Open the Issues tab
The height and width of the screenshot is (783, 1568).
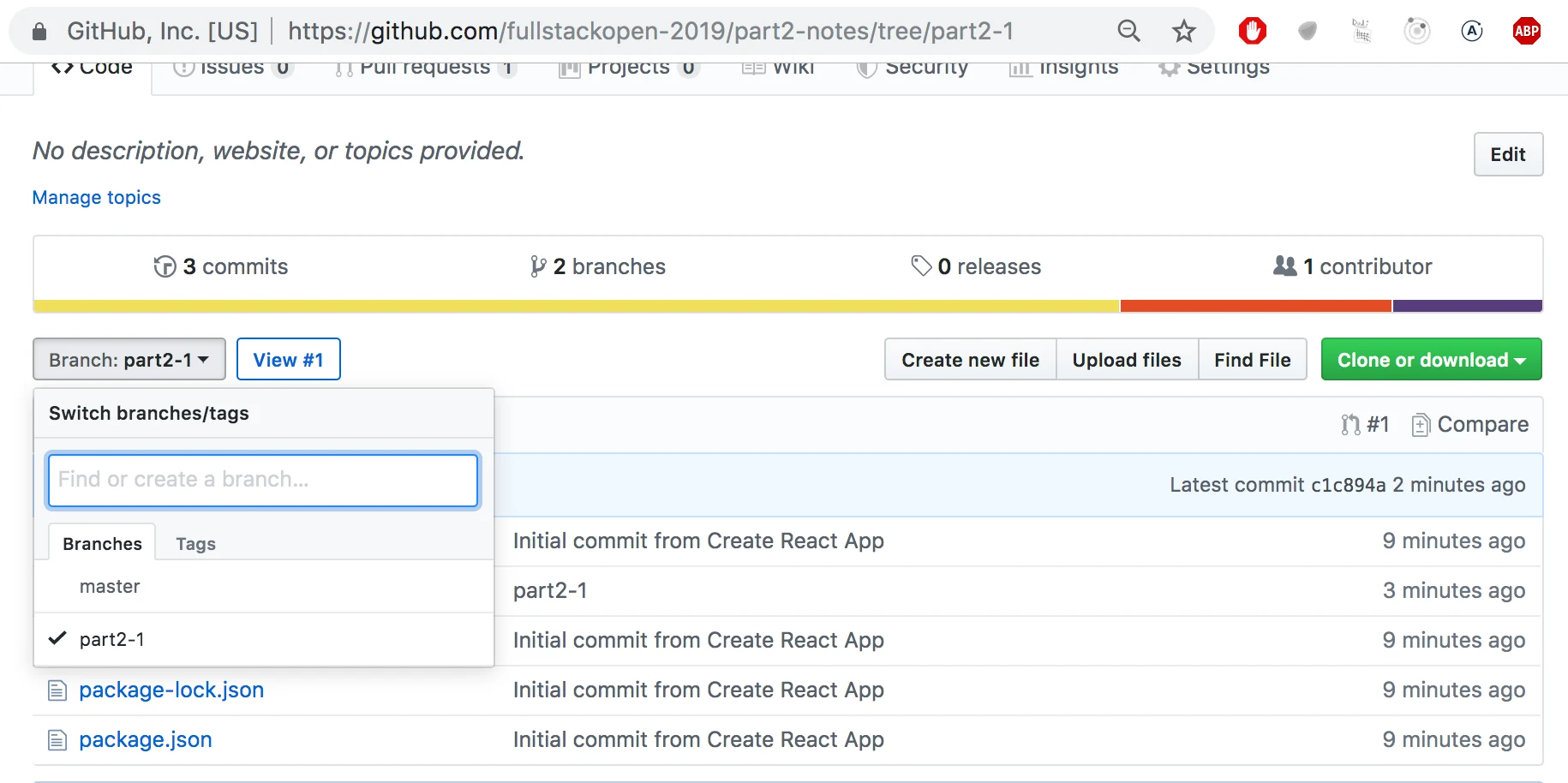[232, 69]
